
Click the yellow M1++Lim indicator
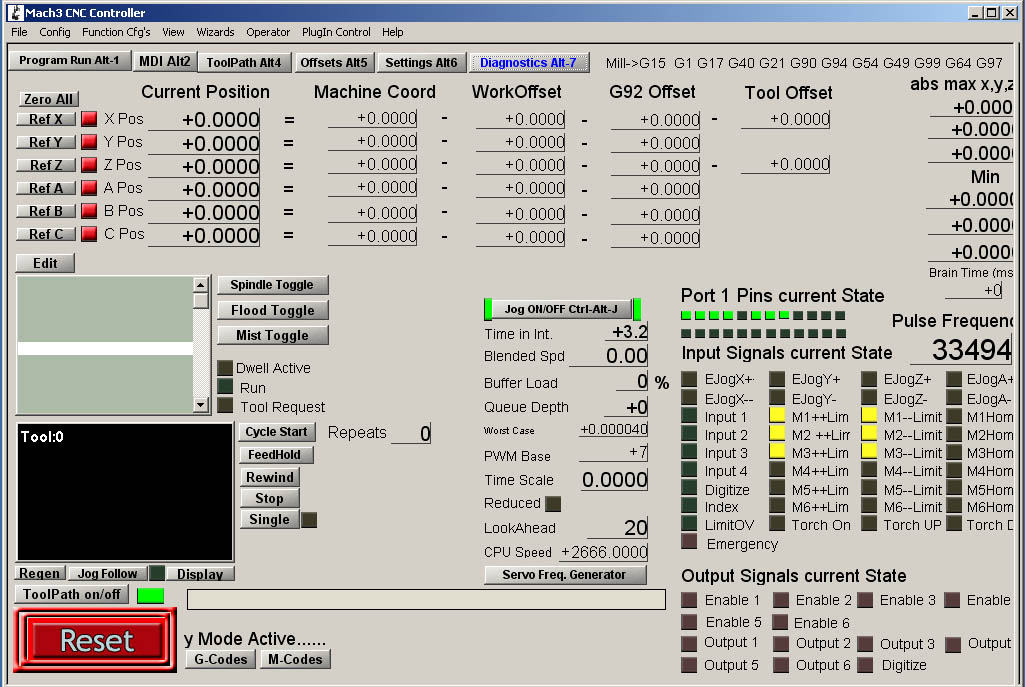[777, 416]
